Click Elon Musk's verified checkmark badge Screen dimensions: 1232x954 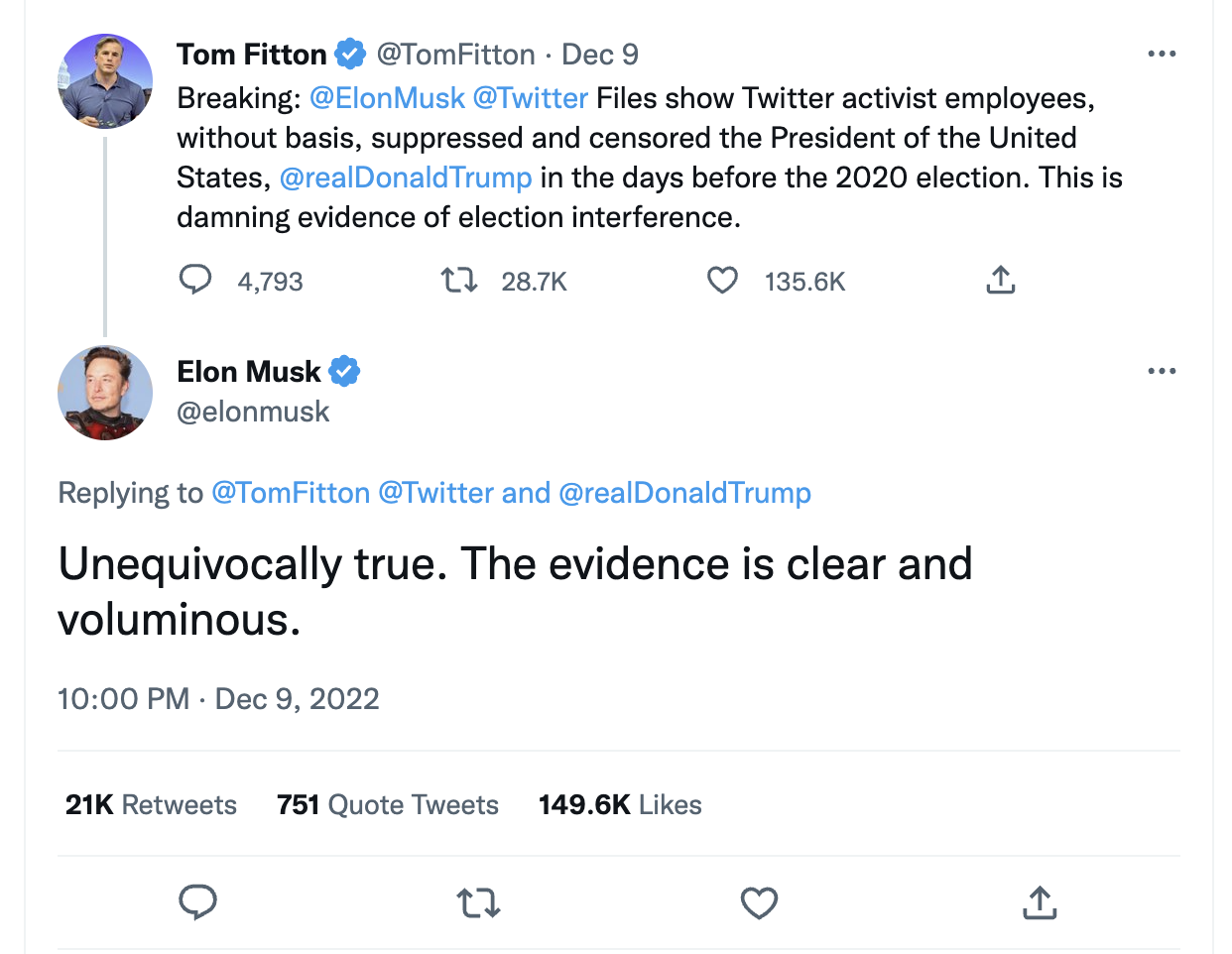(346, 370)
